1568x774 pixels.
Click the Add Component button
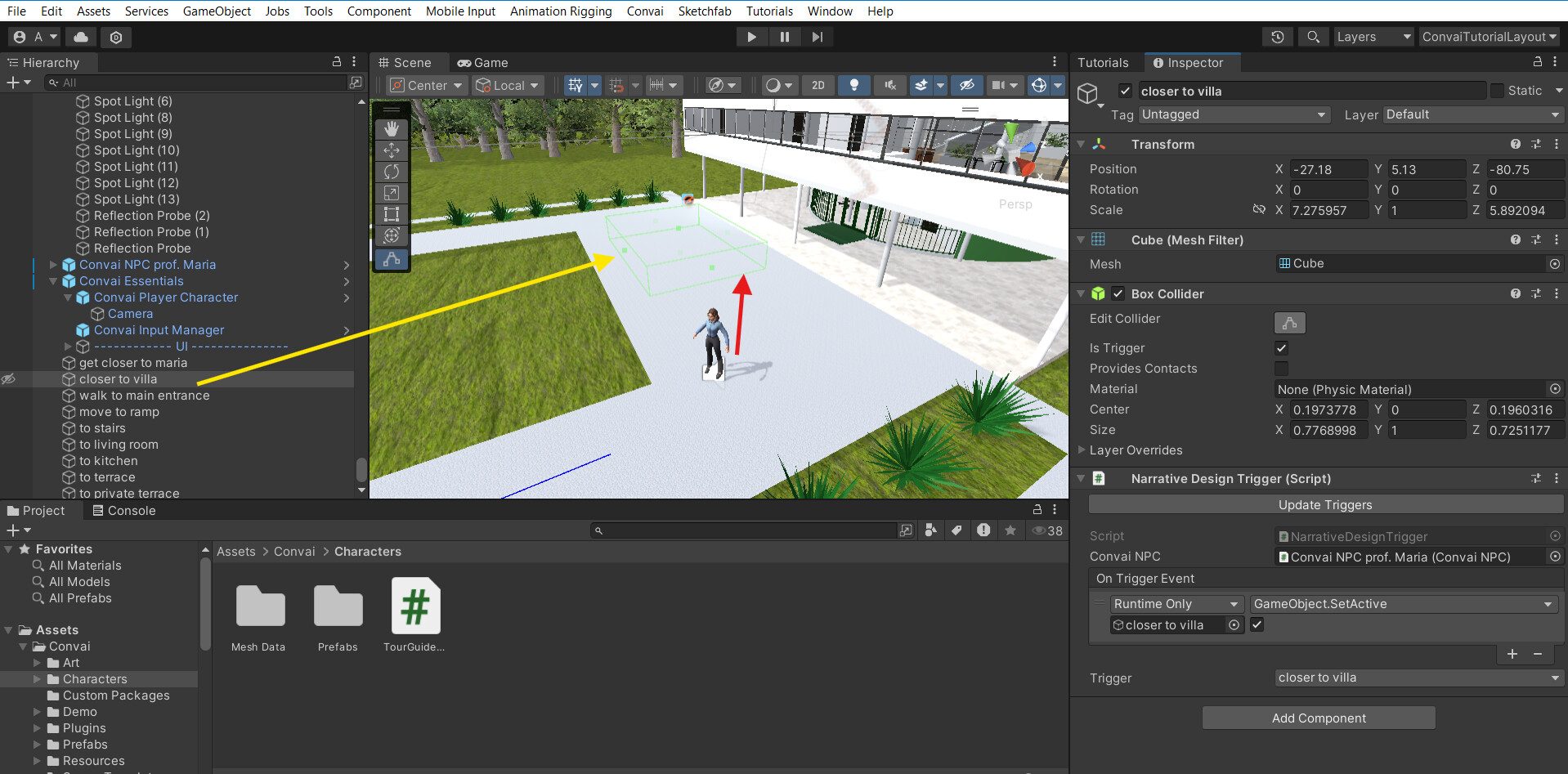tap(1319, 718)
